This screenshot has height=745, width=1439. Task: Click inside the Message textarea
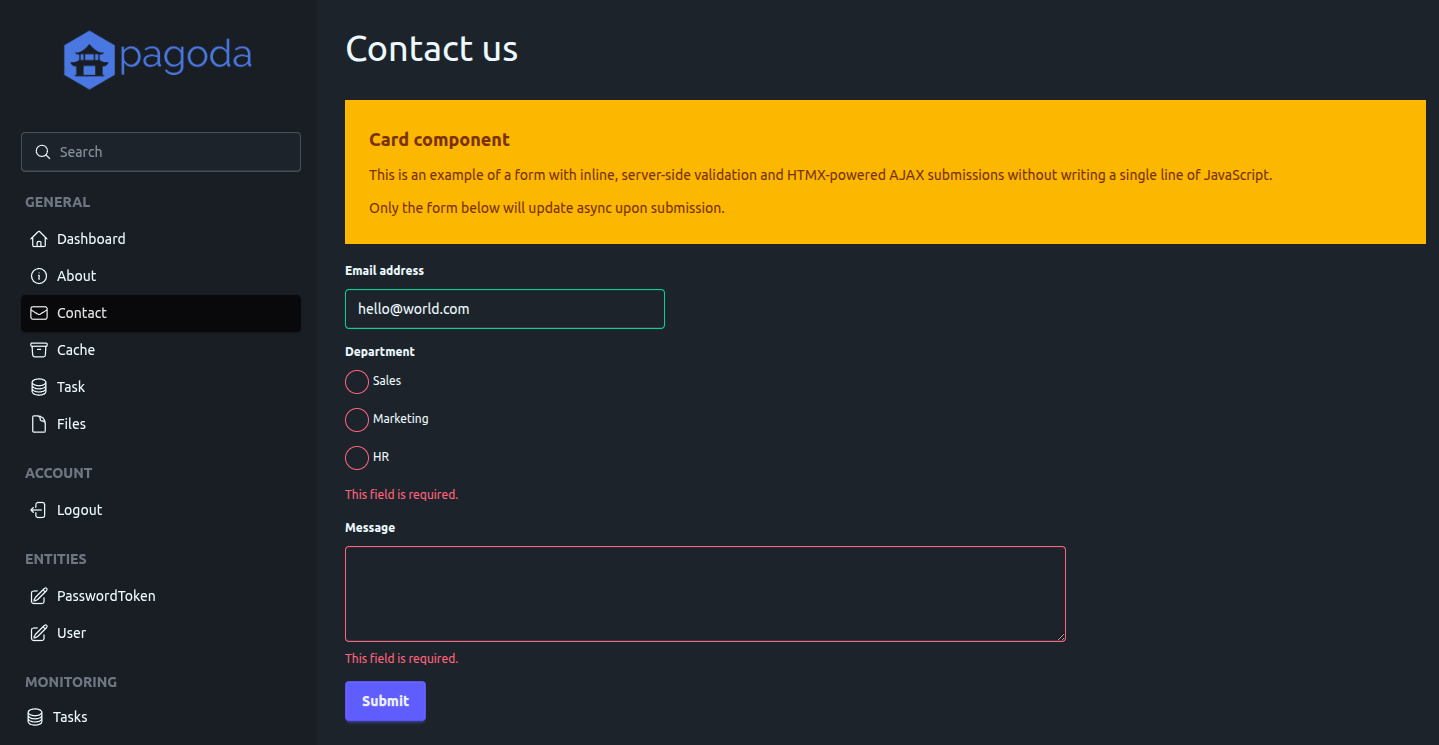(x=704, y=593)
